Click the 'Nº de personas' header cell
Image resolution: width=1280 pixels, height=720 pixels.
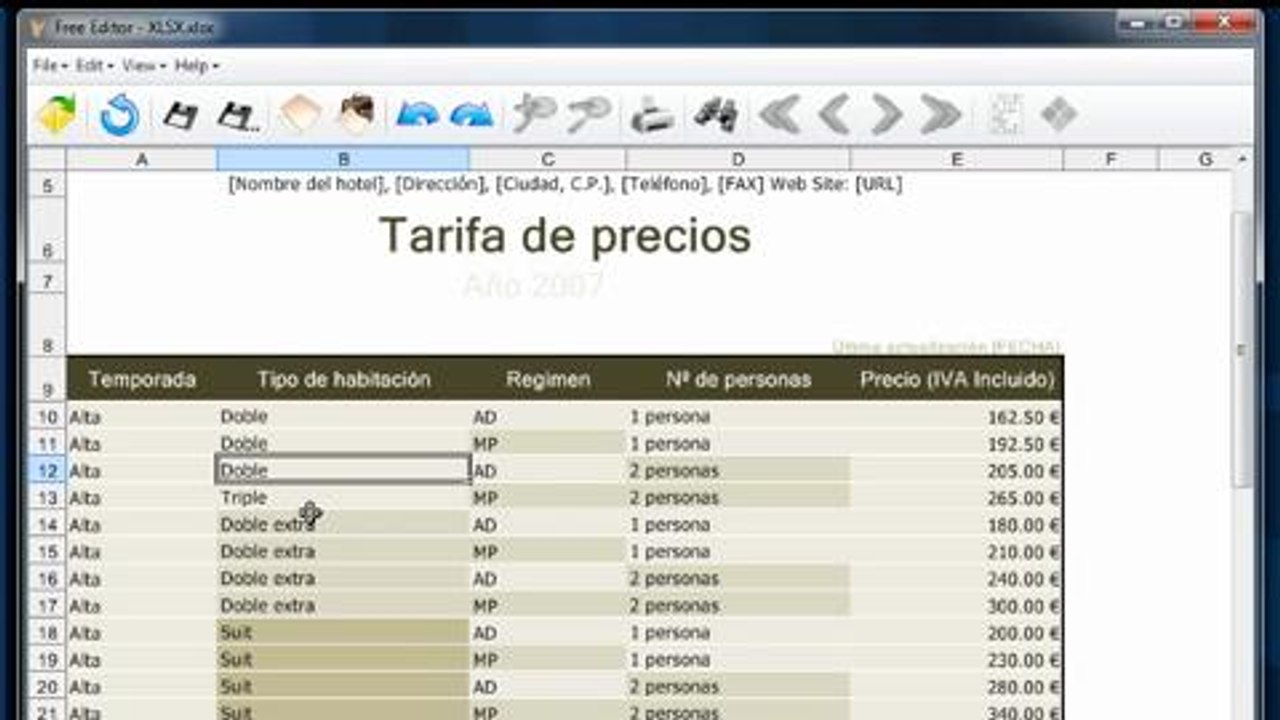point(738,380)
